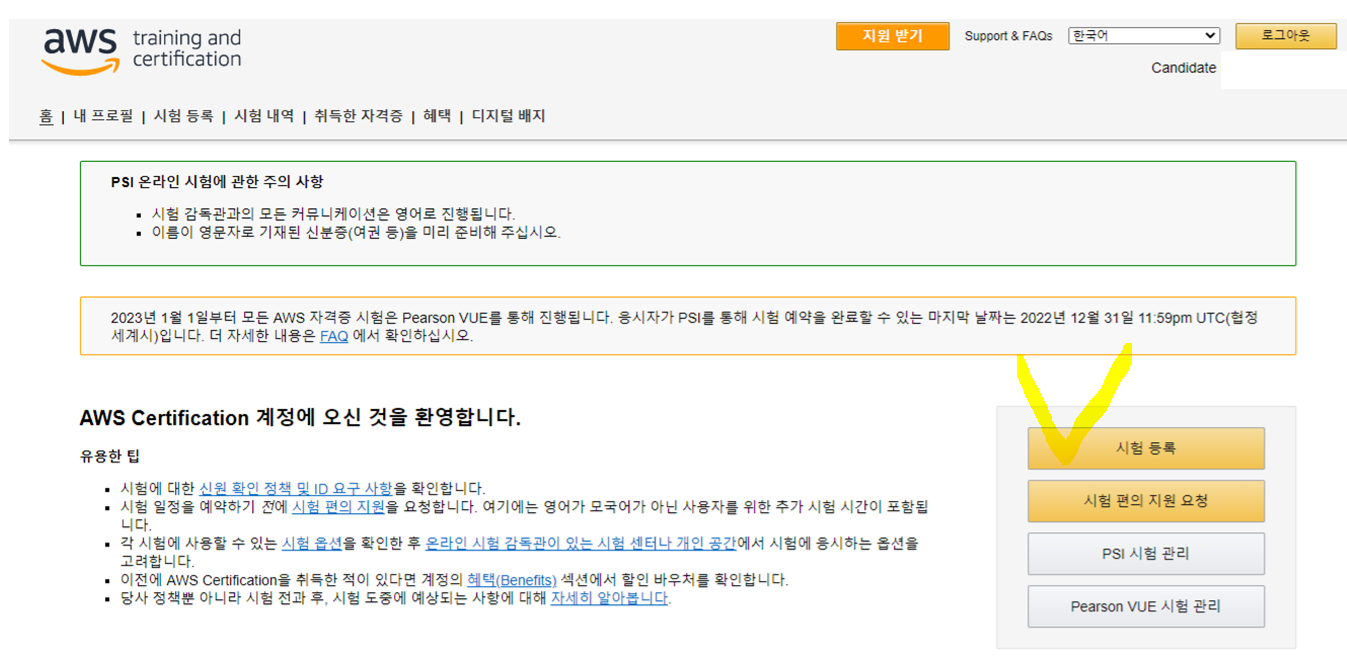Select the PSI 온라인 시험에 관한 주의 사항 heading
1347x666 pixels.
pyautogui.click(x=217, y=182)
